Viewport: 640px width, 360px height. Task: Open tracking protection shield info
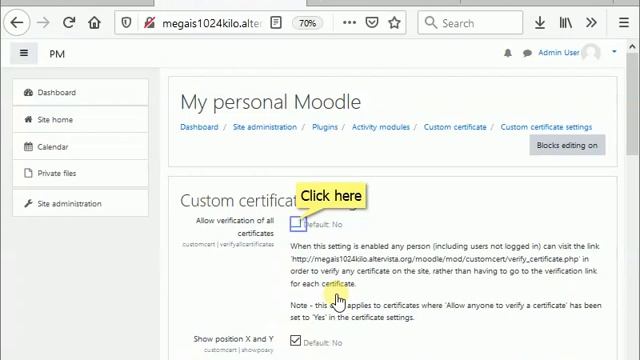tap(127, 23)
